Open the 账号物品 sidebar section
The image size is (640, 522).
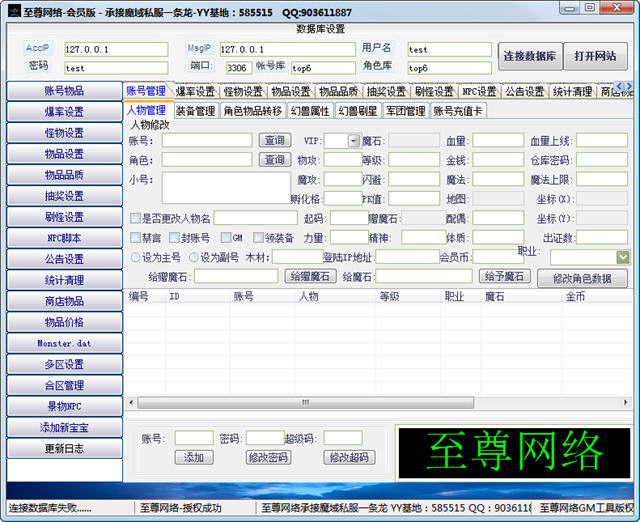[x=64, y=90]
